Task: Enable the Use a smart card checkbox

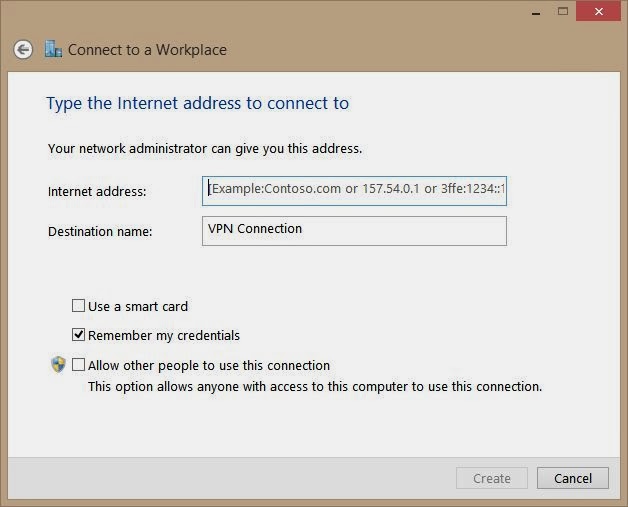Action: point(79,306)
